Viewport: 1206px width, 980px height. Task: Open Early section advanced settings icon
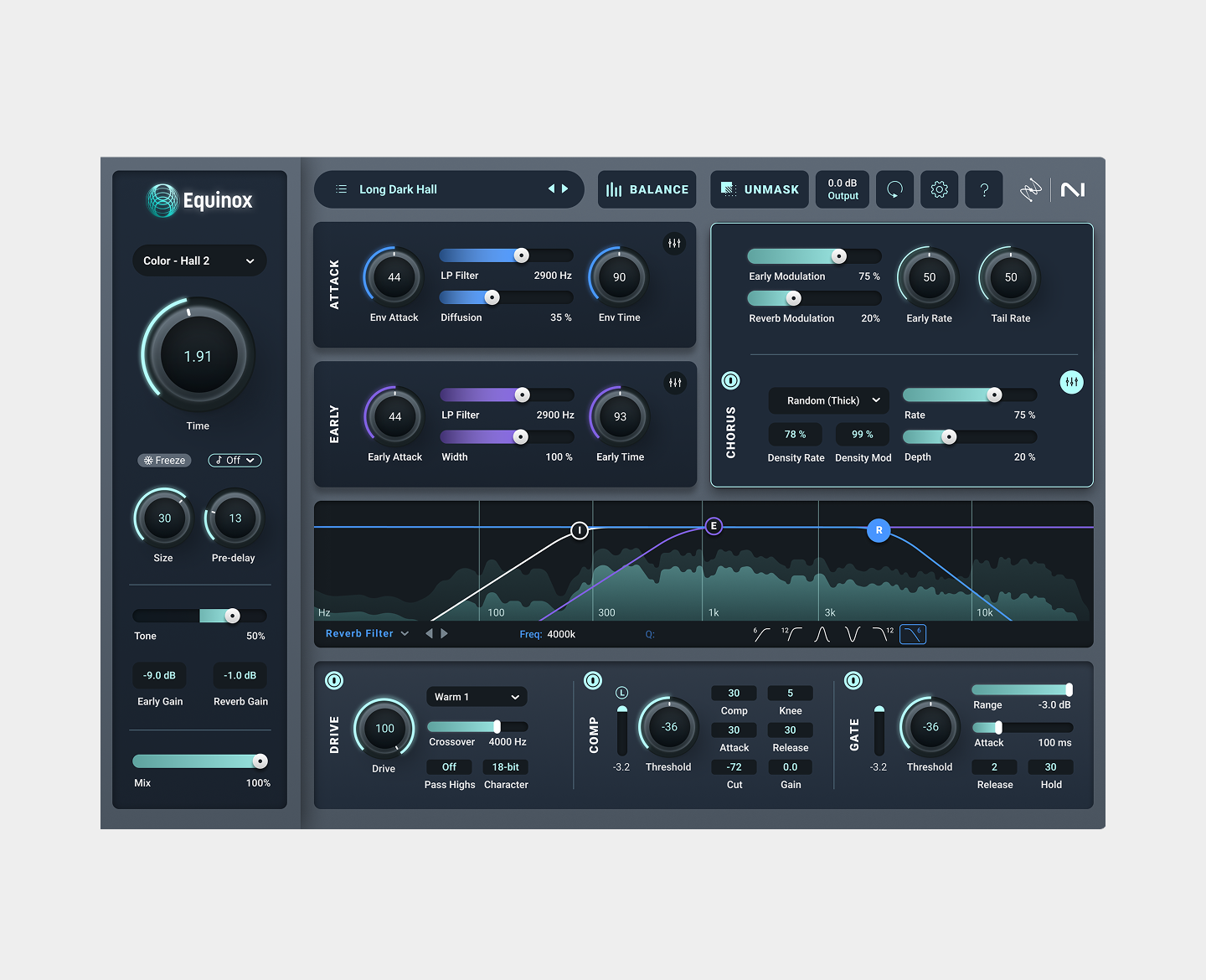tap(675, 383)
